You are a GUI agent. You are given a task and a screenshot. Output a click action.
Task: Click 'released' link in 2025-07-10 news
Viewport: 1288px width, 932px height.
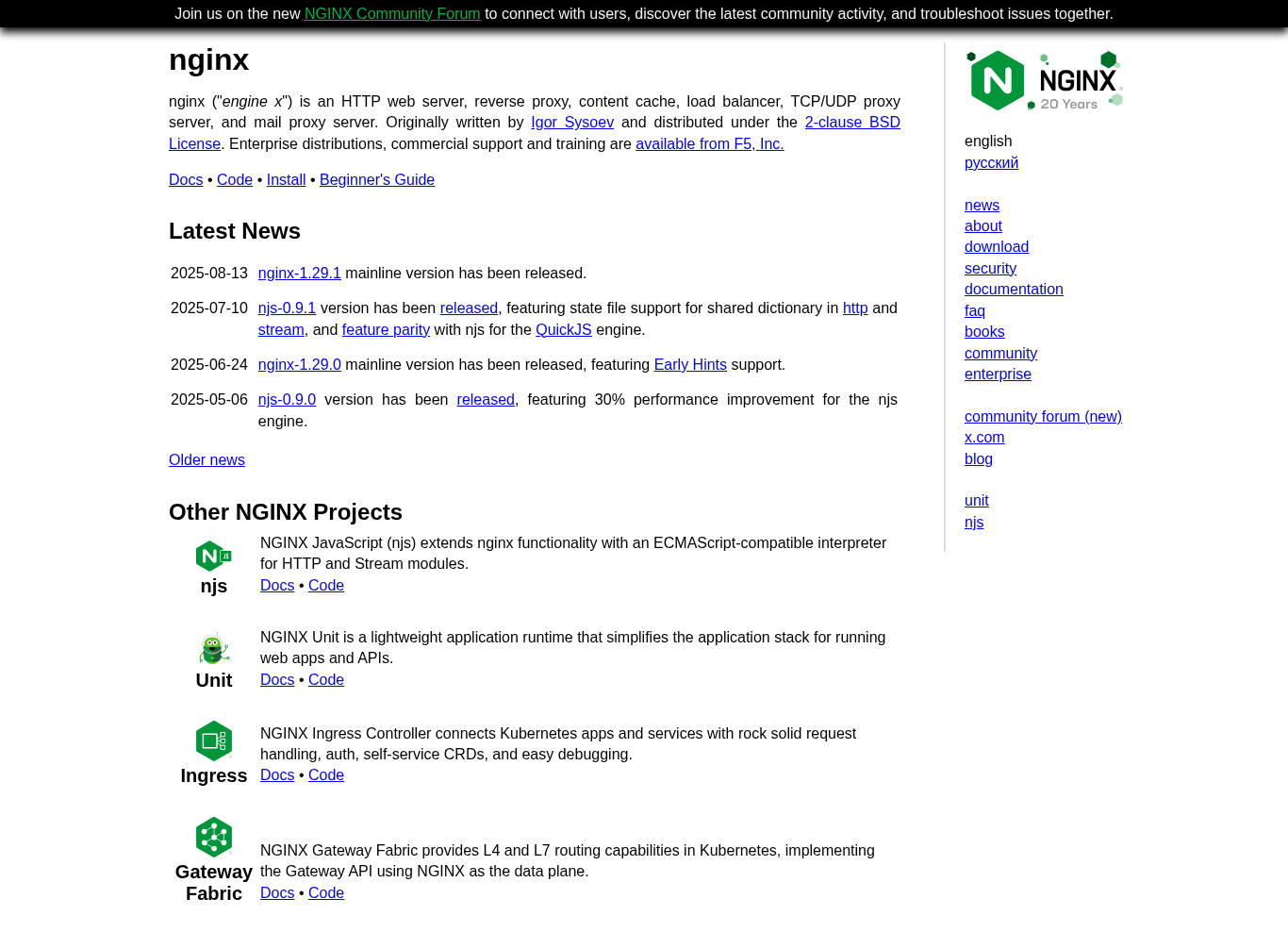pos(469,308)
